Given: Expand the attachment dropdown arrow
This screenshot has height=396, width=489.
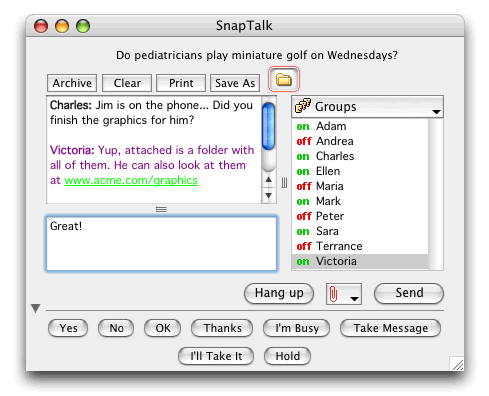Looking at the screenshot, I should click(x=354, y=299).
